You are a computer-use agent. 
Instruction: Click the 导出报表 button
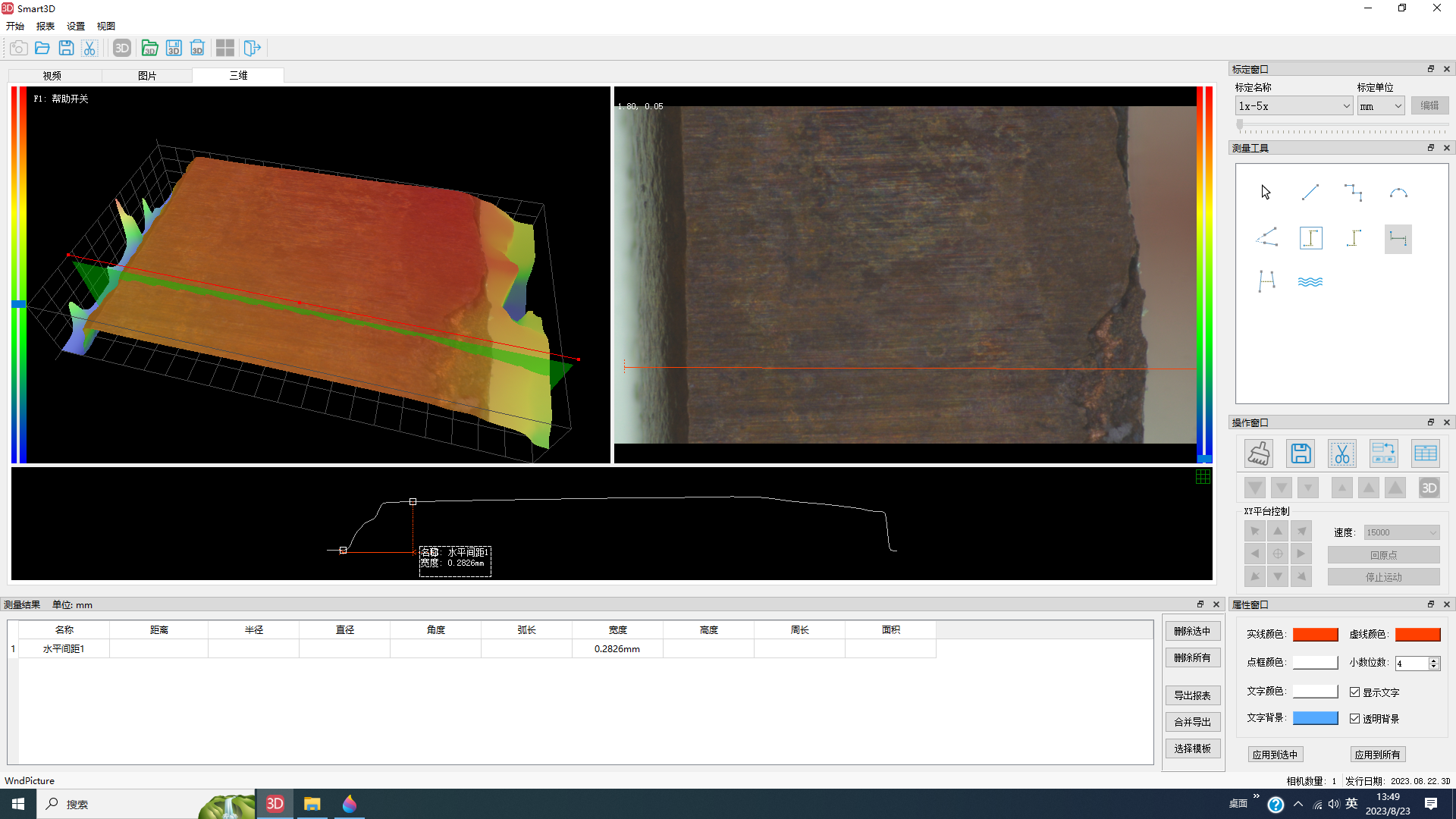pos(1192,695)
